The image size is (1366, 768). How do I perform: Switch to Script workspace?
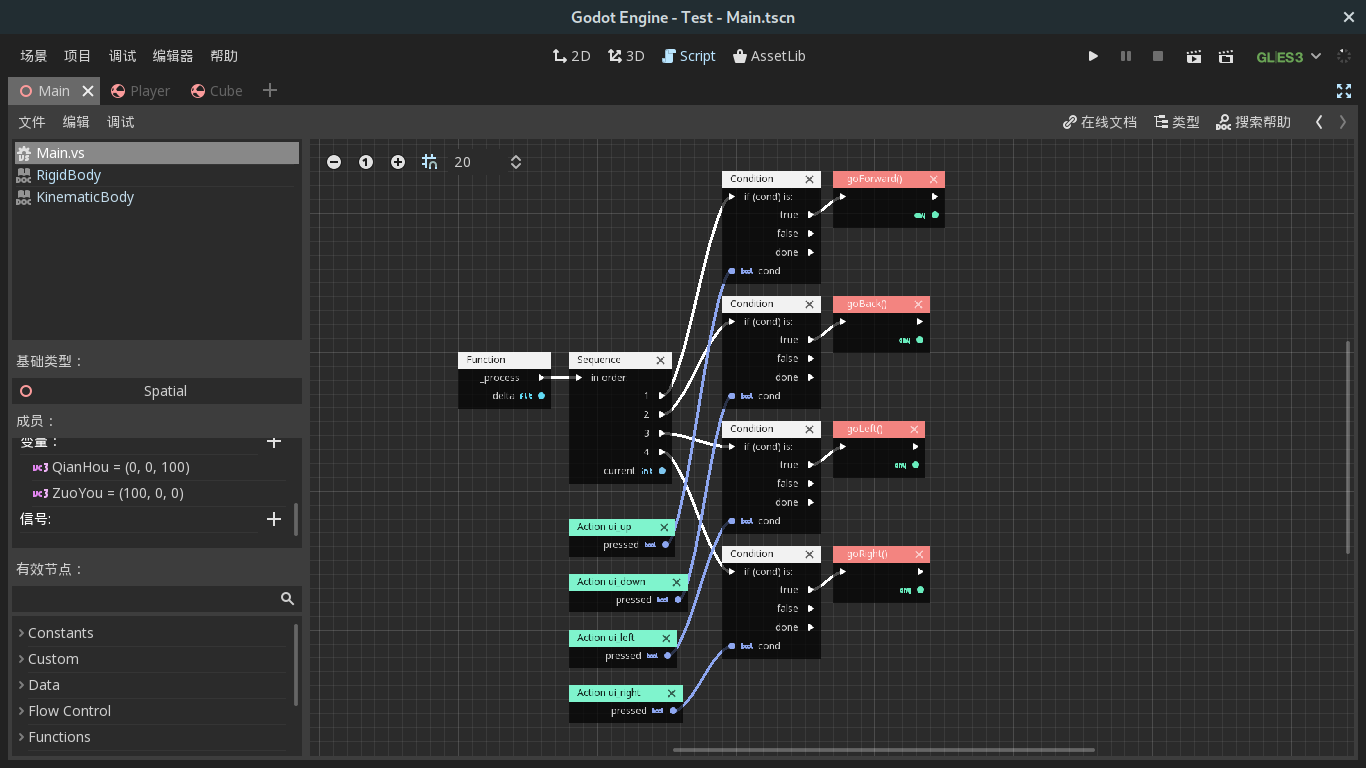[x=689, y=56]
